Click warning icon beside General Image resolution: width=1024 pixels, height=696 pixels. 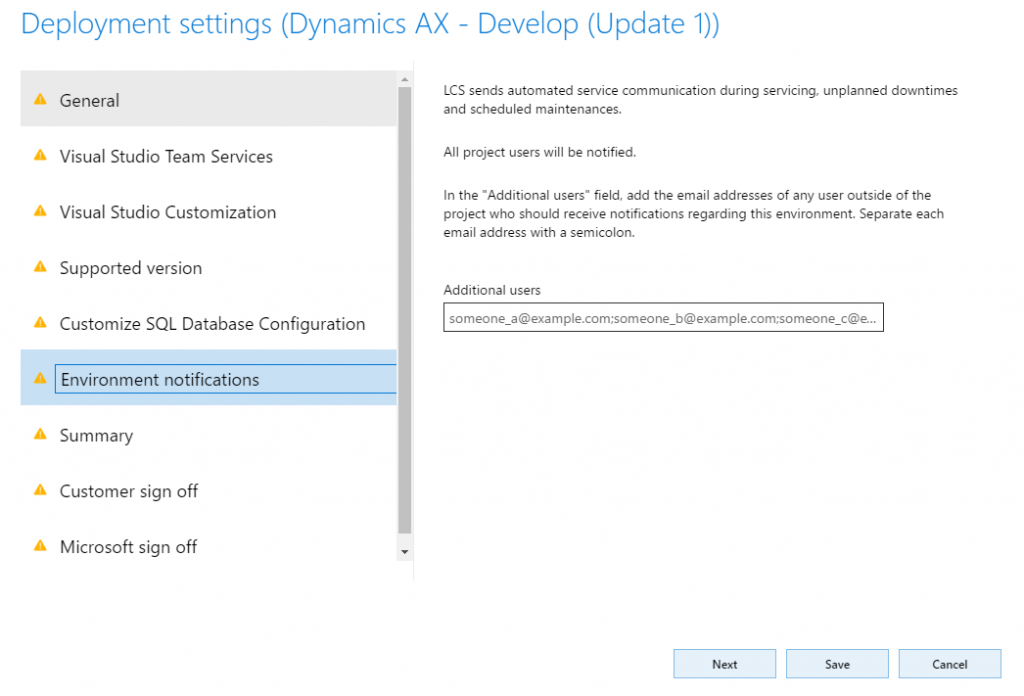pyautogui.click(x=40, y=99)
